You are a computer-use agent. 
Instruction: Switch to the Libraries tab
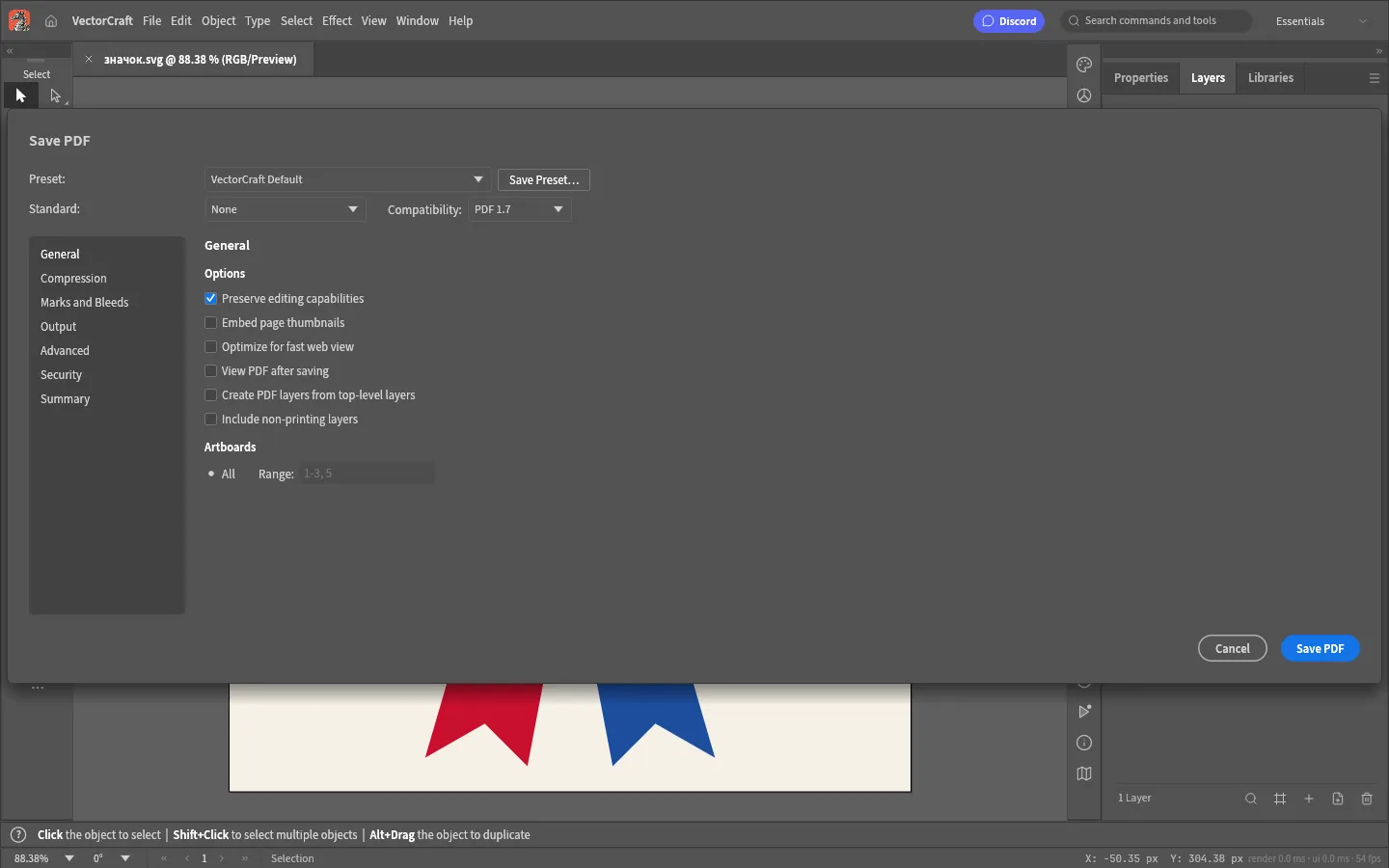click(x=1270, y=78)
